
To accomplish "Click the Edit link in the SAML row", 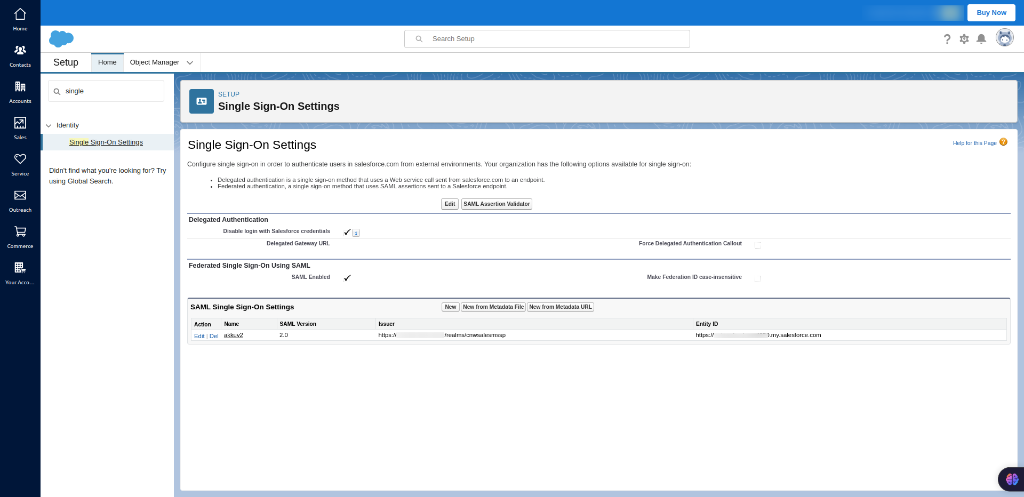I will pyautogui.click(x=199, y=336).
